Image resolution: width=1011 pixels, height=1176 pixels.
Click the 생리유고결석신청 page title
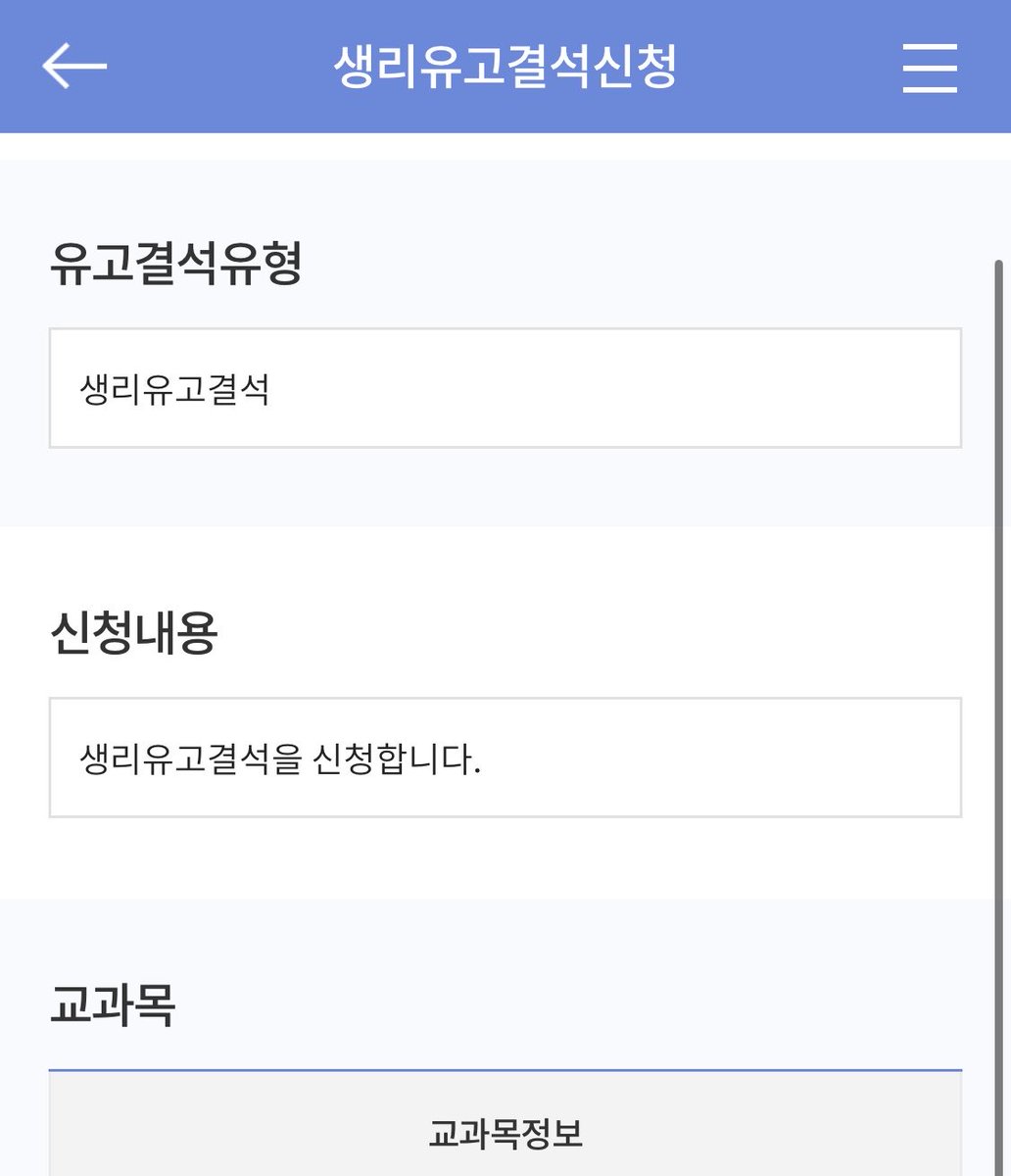(x=505, y=67)
